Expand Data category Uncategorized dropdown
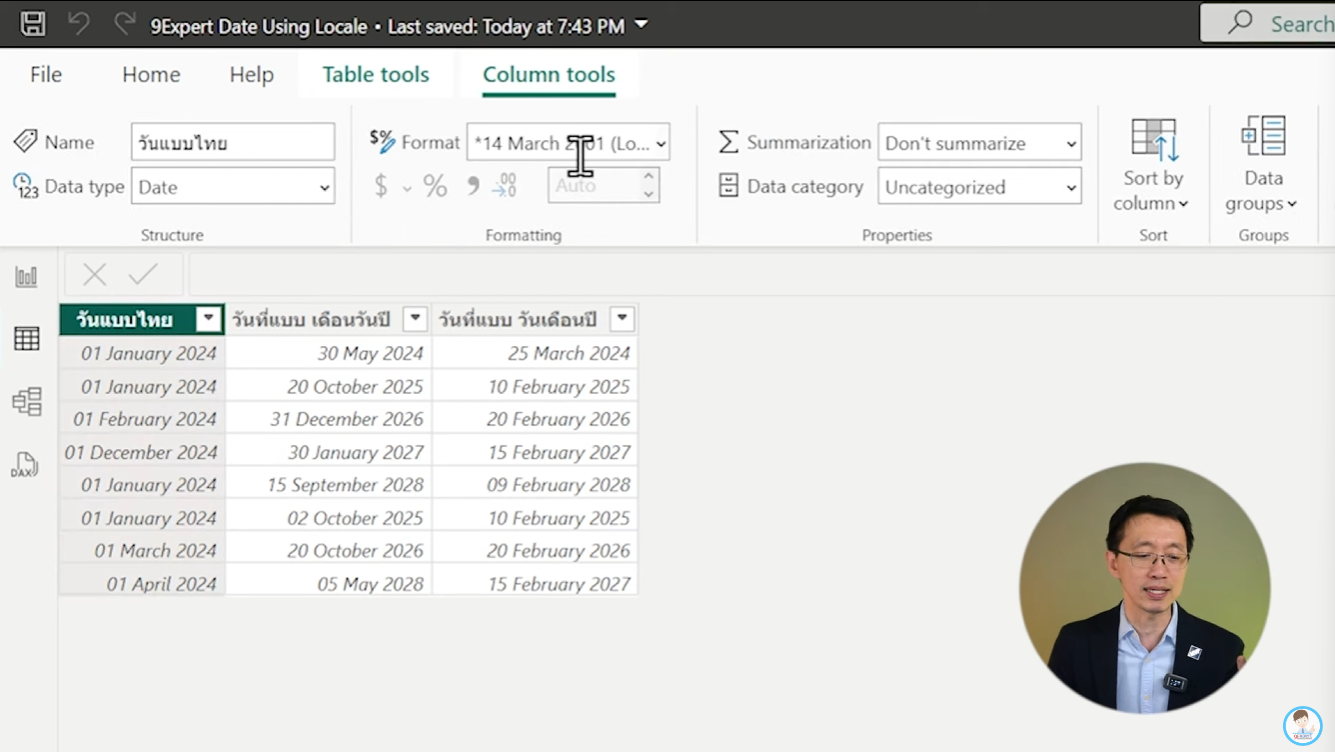The height and width of the screenshot is (752, 1335). [979, 187]
